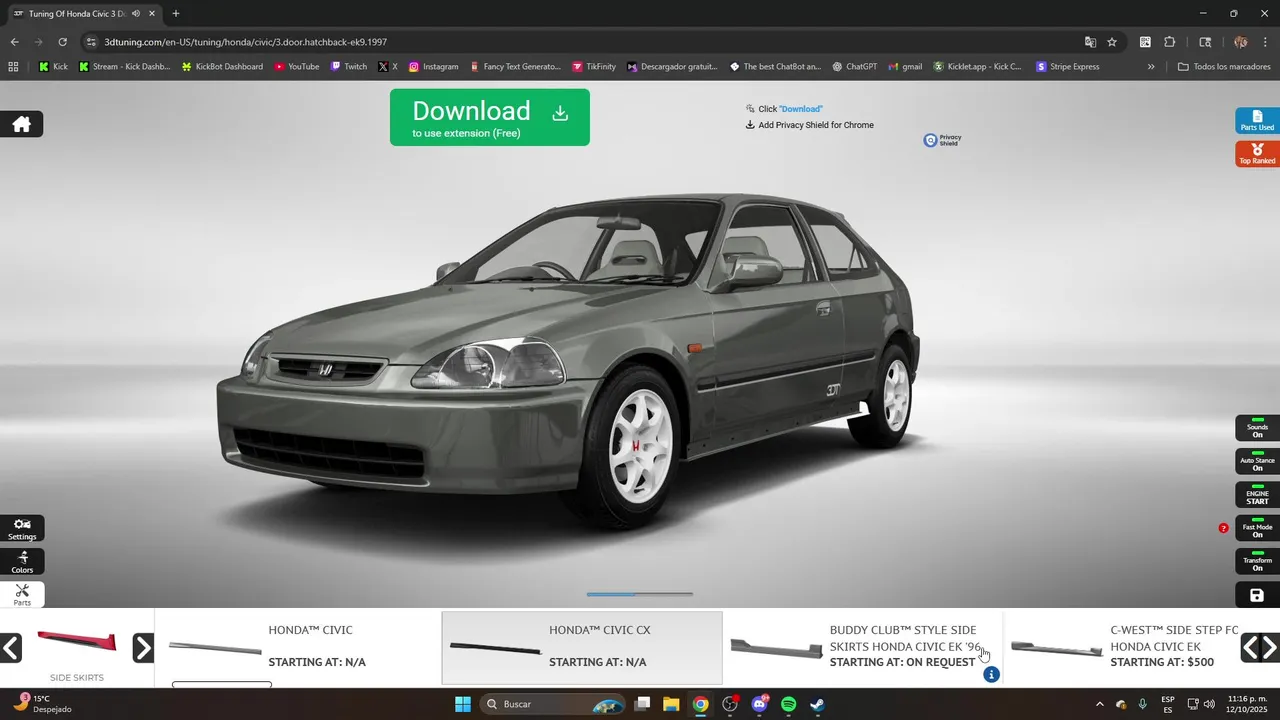
Task: Click the blue "Download" link text
Action: (x=801, y=109)
